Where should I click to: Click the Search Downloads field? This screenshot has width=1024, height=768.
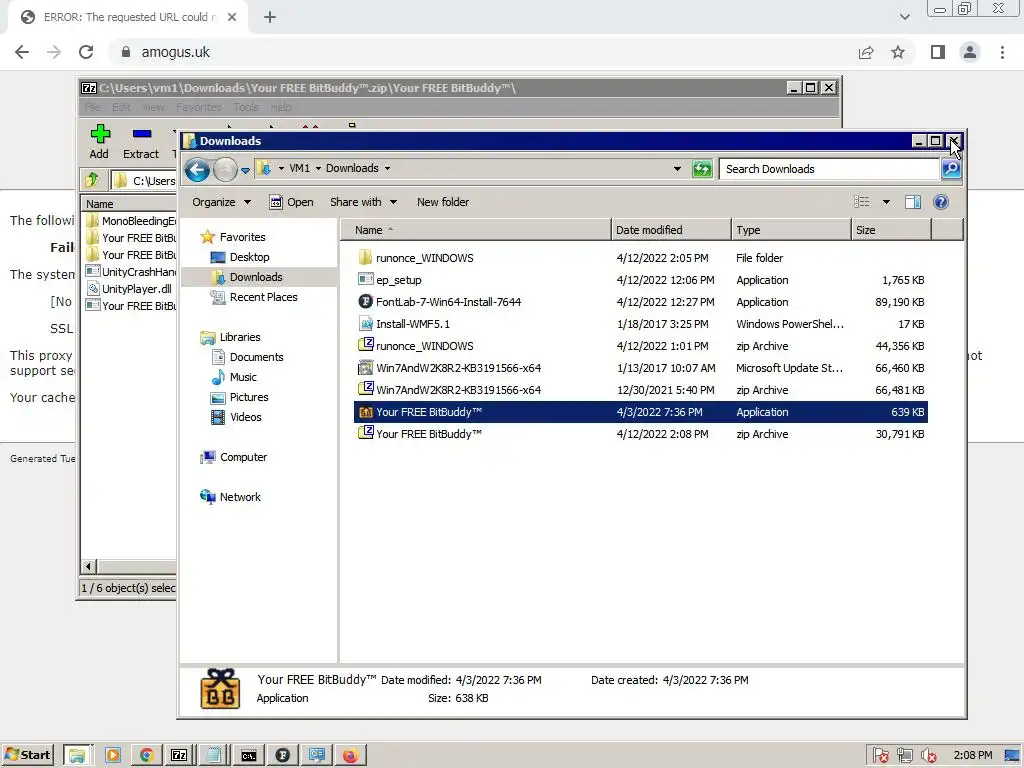pyautogui.click(x=829, y=169)
